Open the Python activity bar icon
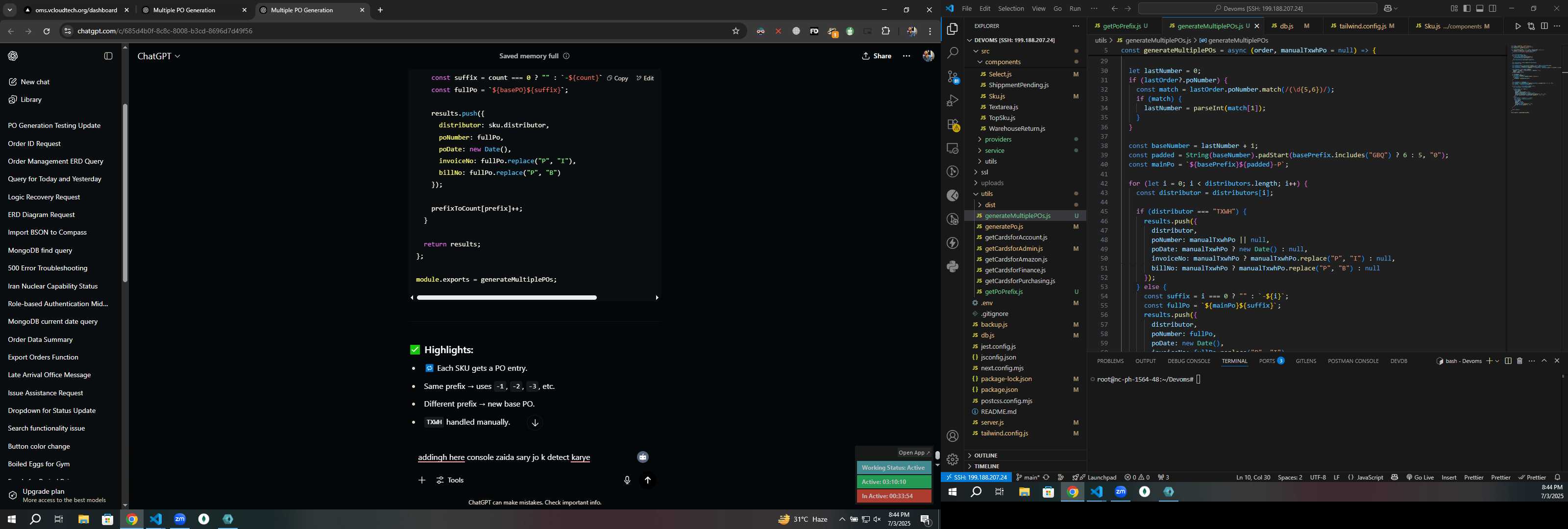The height and width of the screenshot is (529, 1568). [953, 266]
